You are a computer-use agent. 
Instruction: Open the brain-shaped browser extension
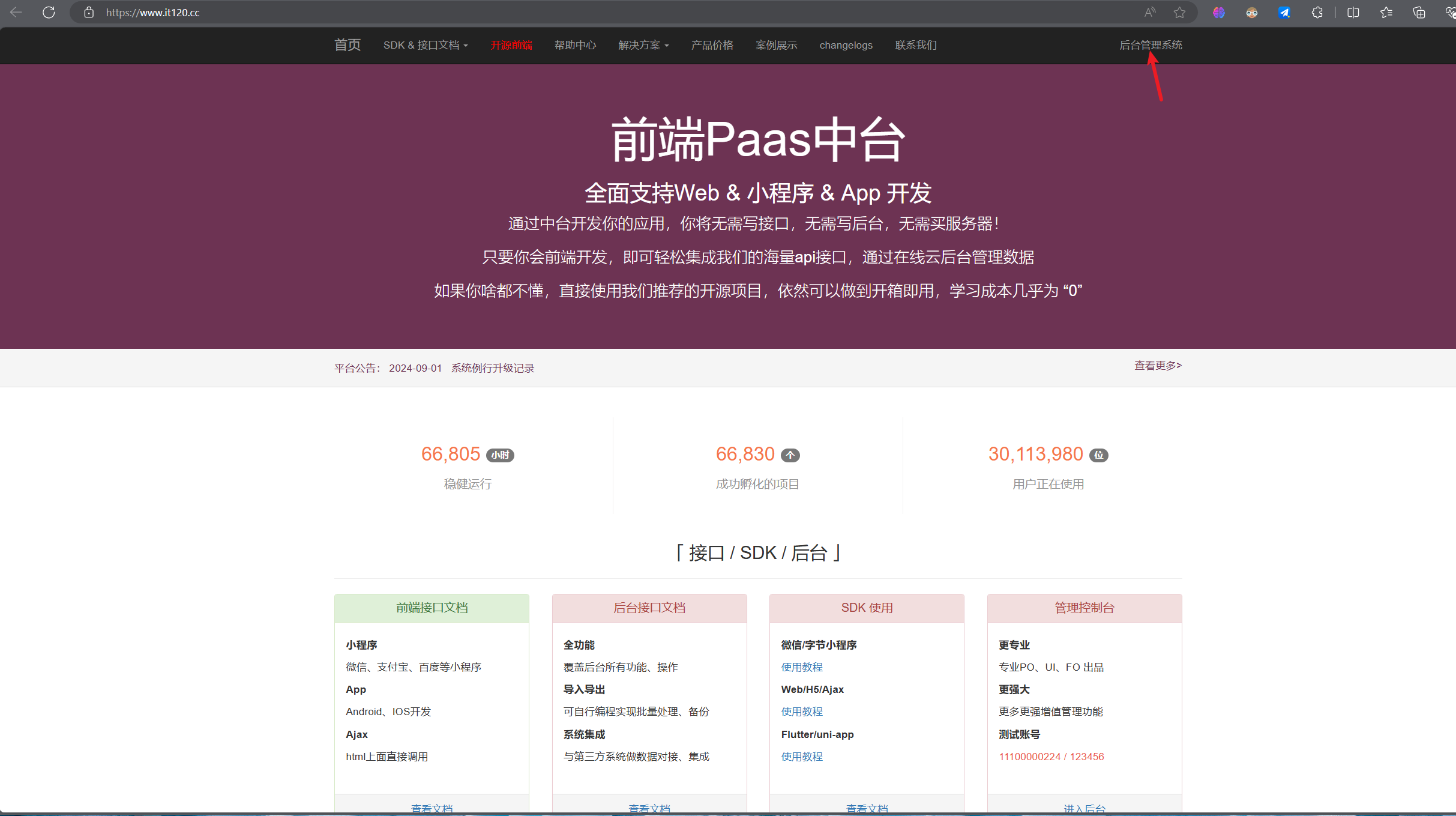tap(1218, 13)
